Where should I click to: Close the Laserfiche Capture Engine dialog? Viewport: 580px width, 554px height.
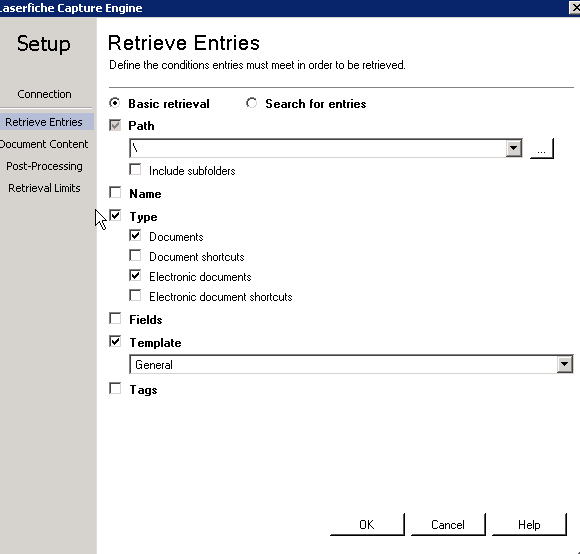click(x=574, y=7)
